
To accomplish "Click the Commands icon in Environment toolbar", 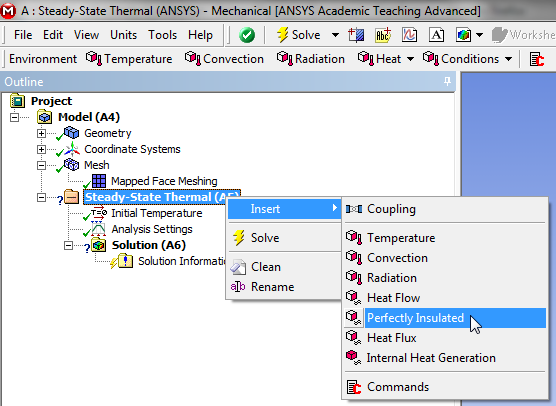I will [536, 59].
